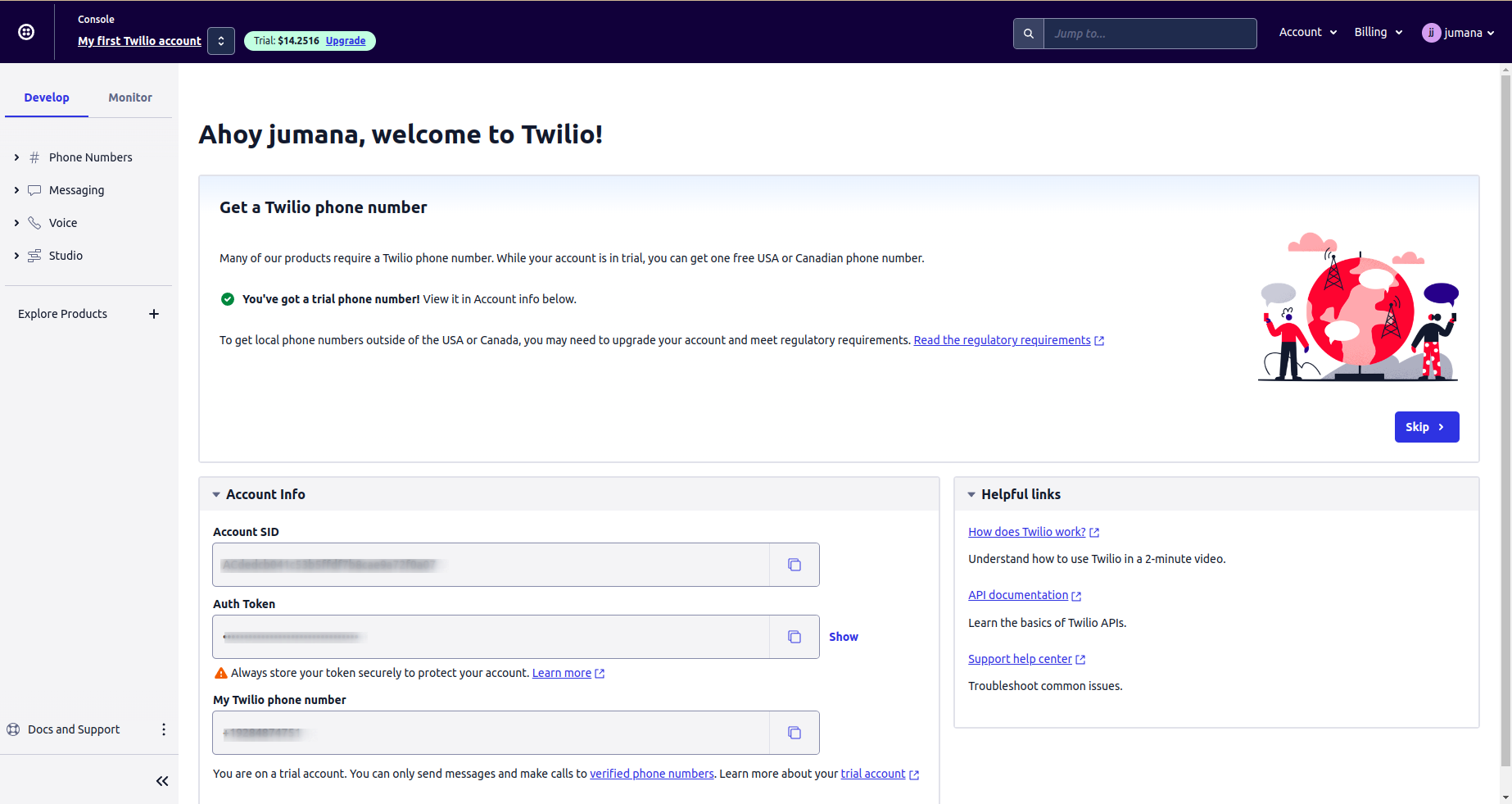The width and height of the screenshot is (1512, 804).
Task: Expand the Messaging chevron
Action: click(16, 190)
